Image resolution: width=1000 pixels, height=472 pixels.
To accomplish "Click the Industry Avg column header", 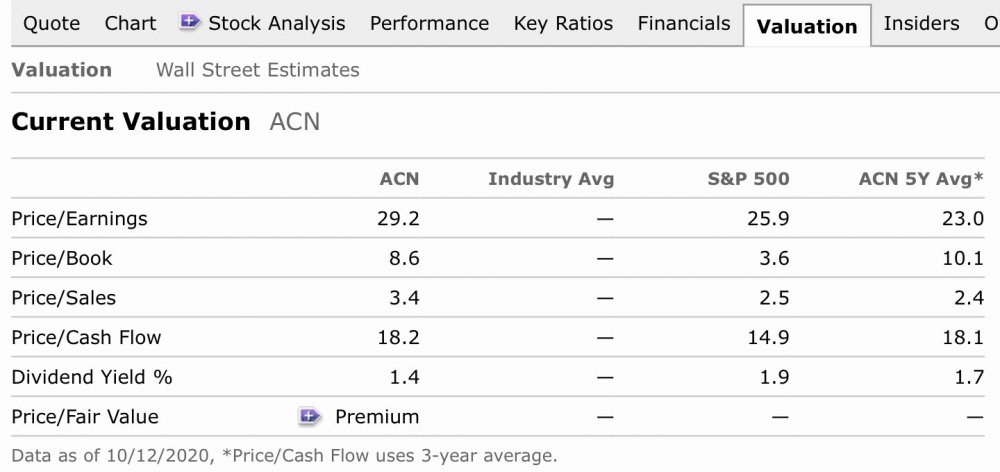I will click(x=551, y=179).
